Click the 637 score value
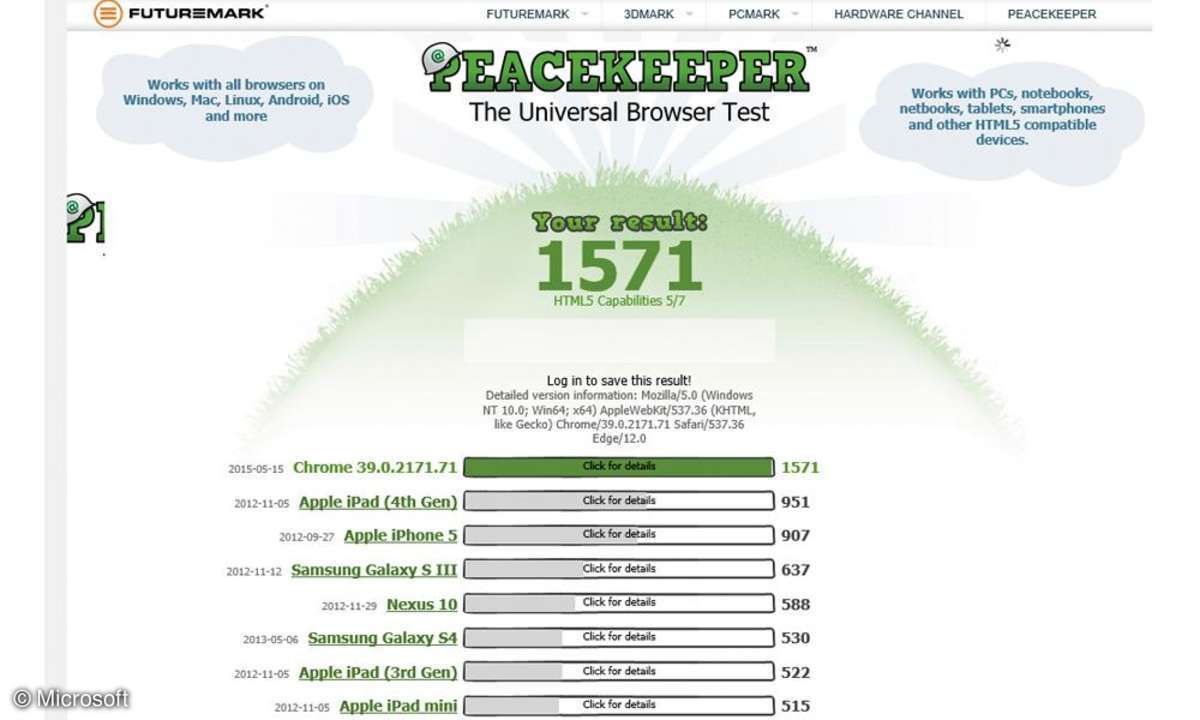Screen dimensions: 1200x720 796,570
